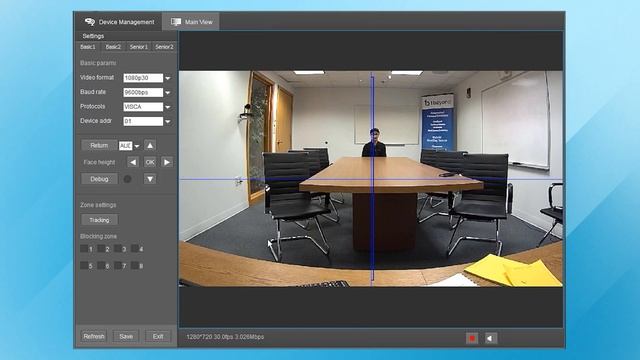Click the speaker audio icon

tap(491, 338)
